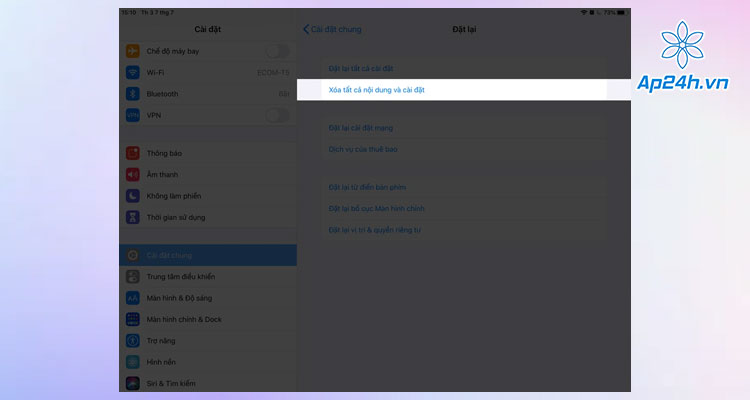Open the Wi-Fi settings row label
This screenshot has width=750, height=400.
[155, 73]
